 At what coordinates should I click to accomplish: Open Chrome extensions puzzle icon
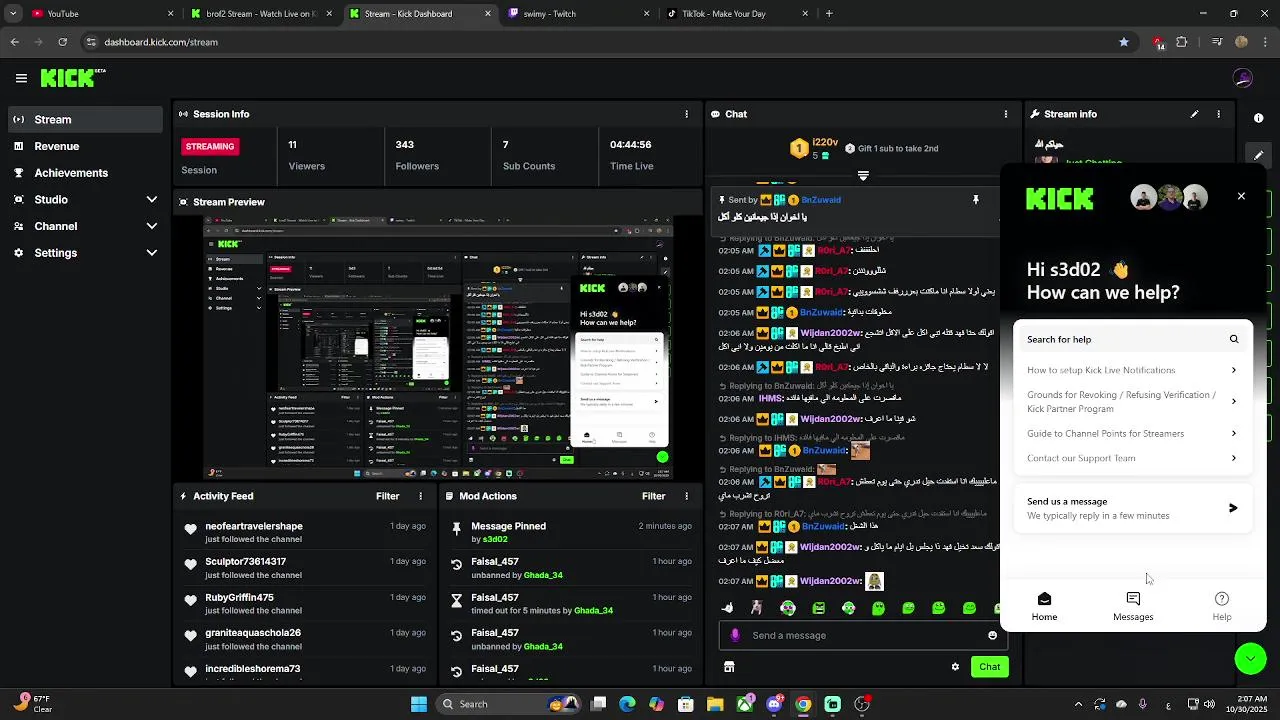point(1182,42)
